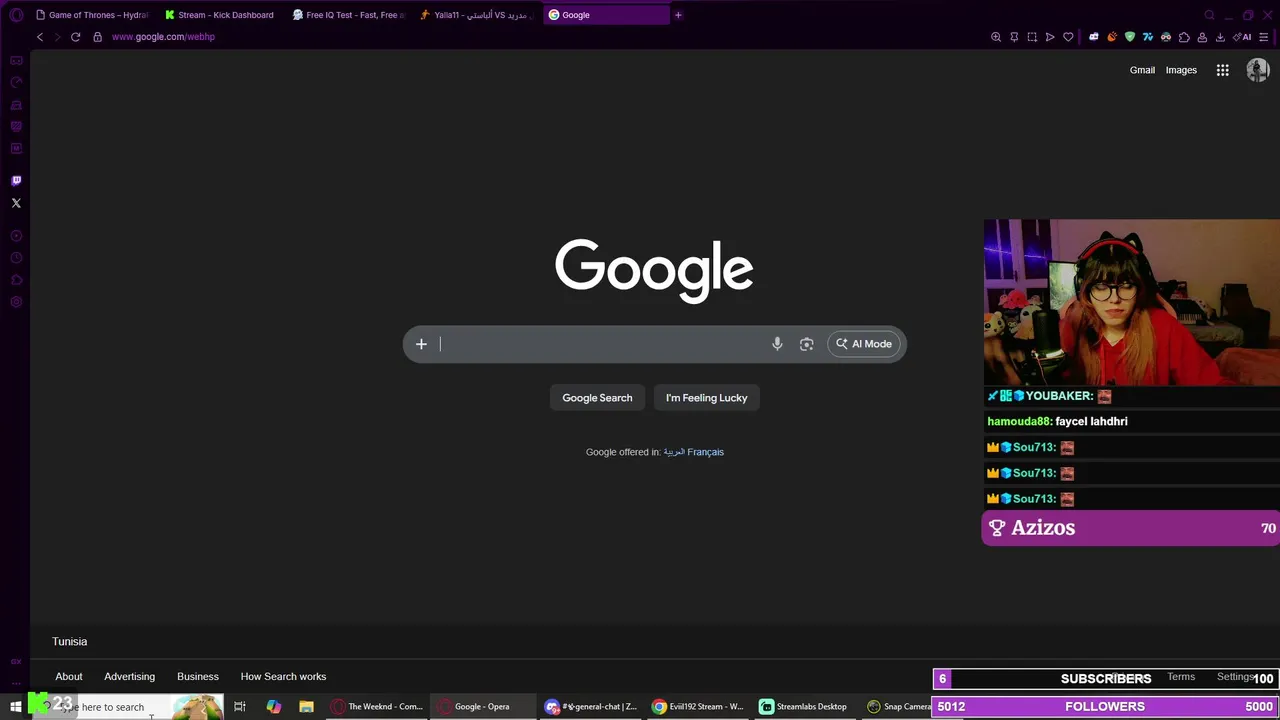Click the I'm Feeling Lucky button
The width and height of the screenshot is (1280, 720).
[x=707, y=398]
